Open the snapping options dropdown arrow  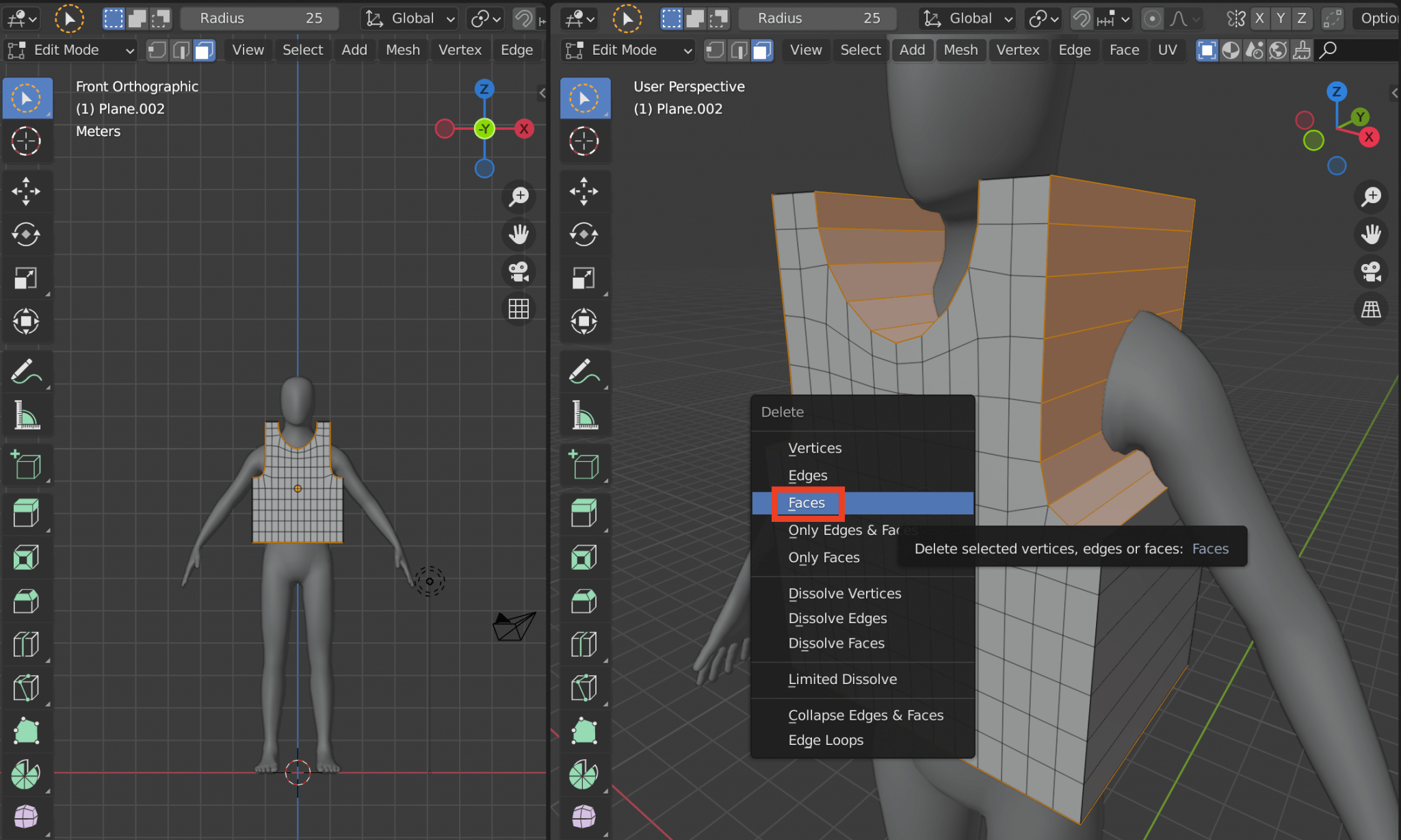[x=1125, y=18]
